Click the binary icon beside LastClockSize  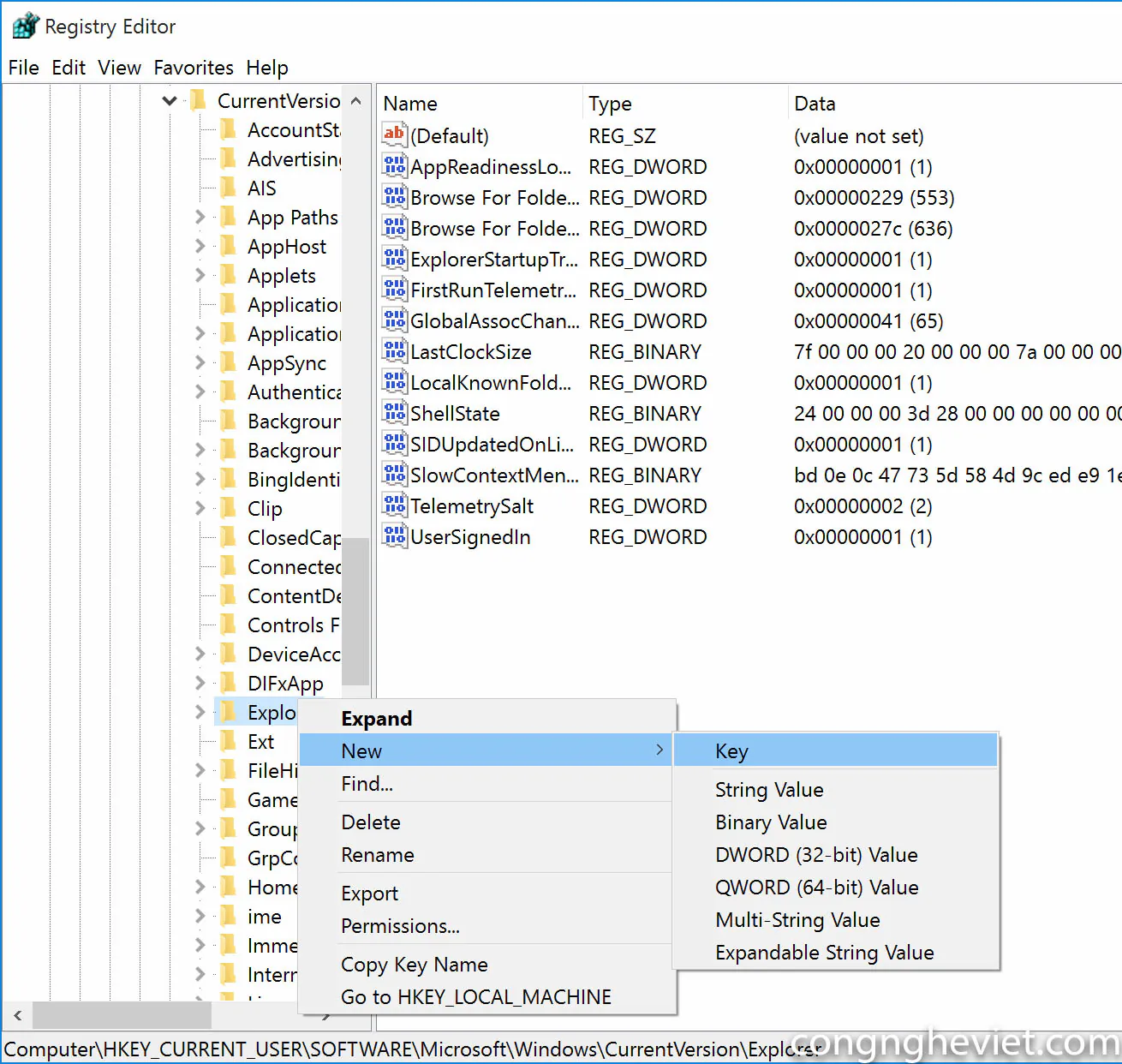(x=394, y=350)
